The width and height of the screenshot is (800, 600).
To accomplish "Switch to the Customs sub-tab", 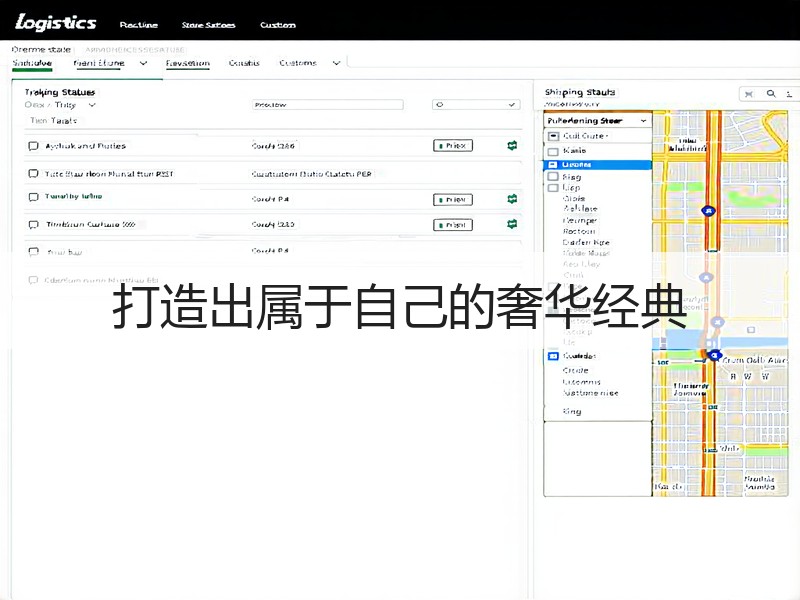I will point(298,63).
